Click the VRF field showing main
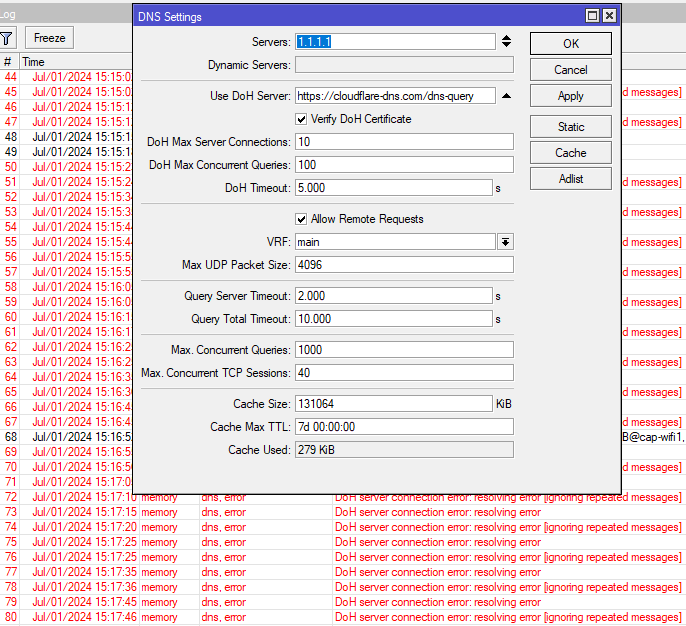This screenshot has width=686, height=626. (395, 242)
